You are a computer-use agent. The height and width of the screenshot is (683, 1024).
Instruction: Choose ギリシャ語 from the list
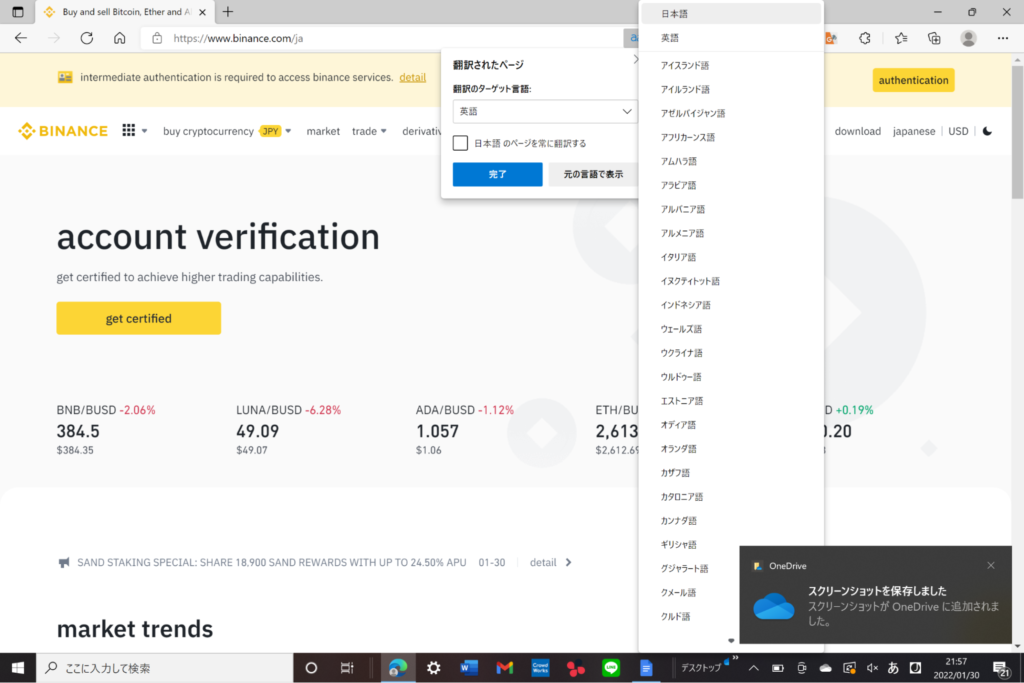pyautogui.click(x=731, y=545)
